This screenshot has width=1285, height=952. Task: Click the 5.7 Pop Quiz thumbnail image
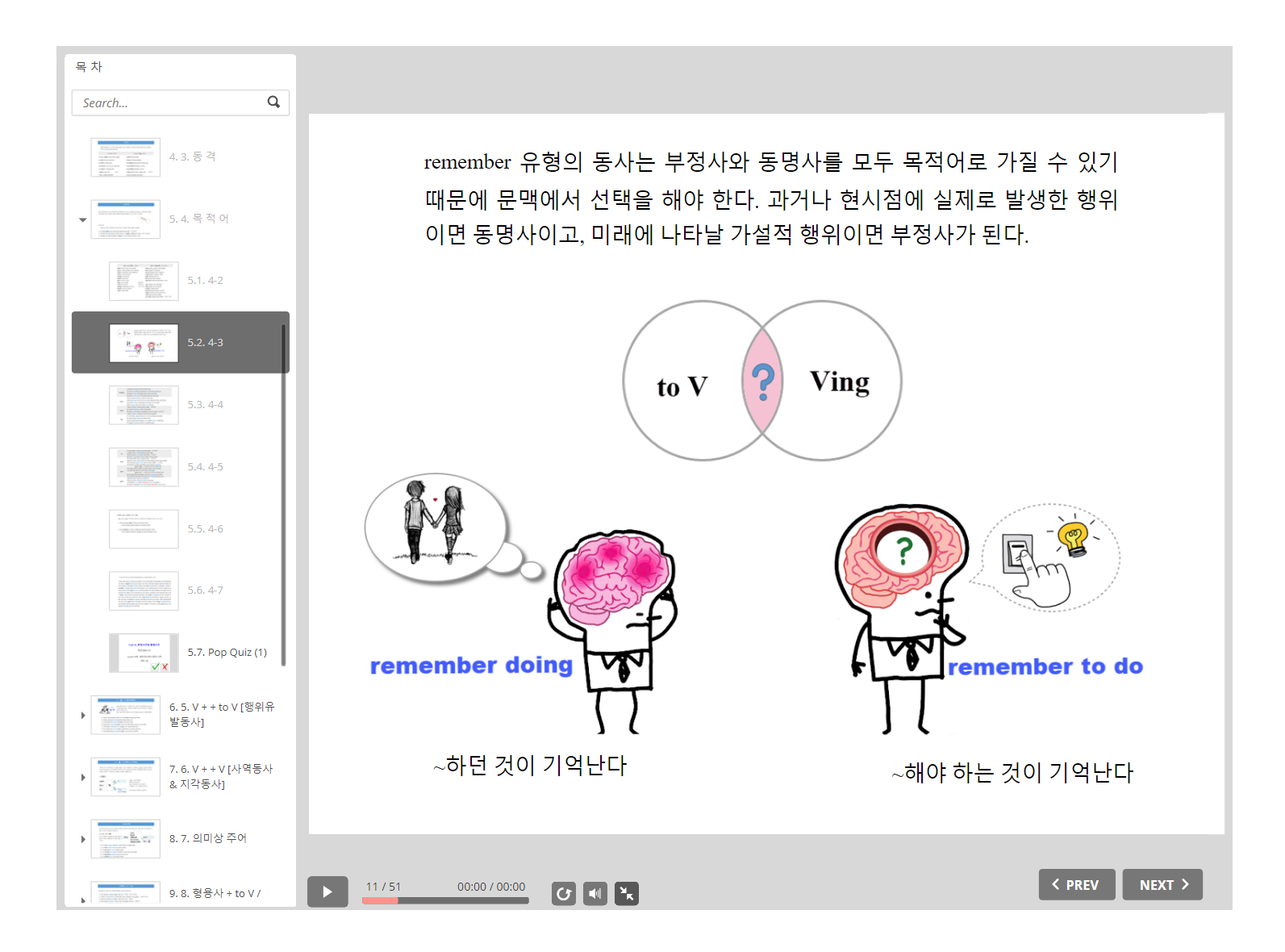(x=144, y=653)
